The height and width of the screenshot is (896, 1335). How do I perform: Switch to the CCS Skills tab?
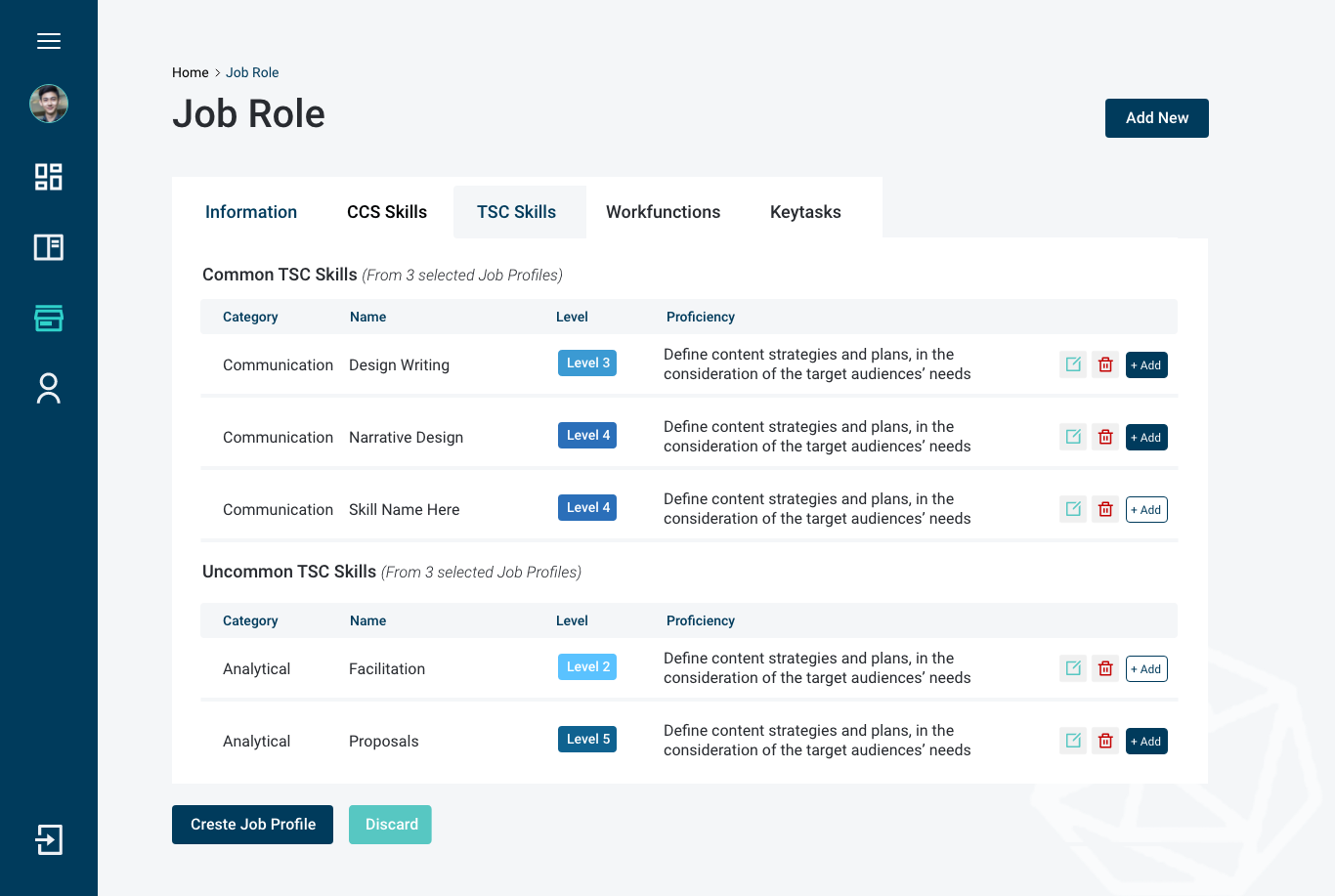pyautogui.click(x=387, y=212)
